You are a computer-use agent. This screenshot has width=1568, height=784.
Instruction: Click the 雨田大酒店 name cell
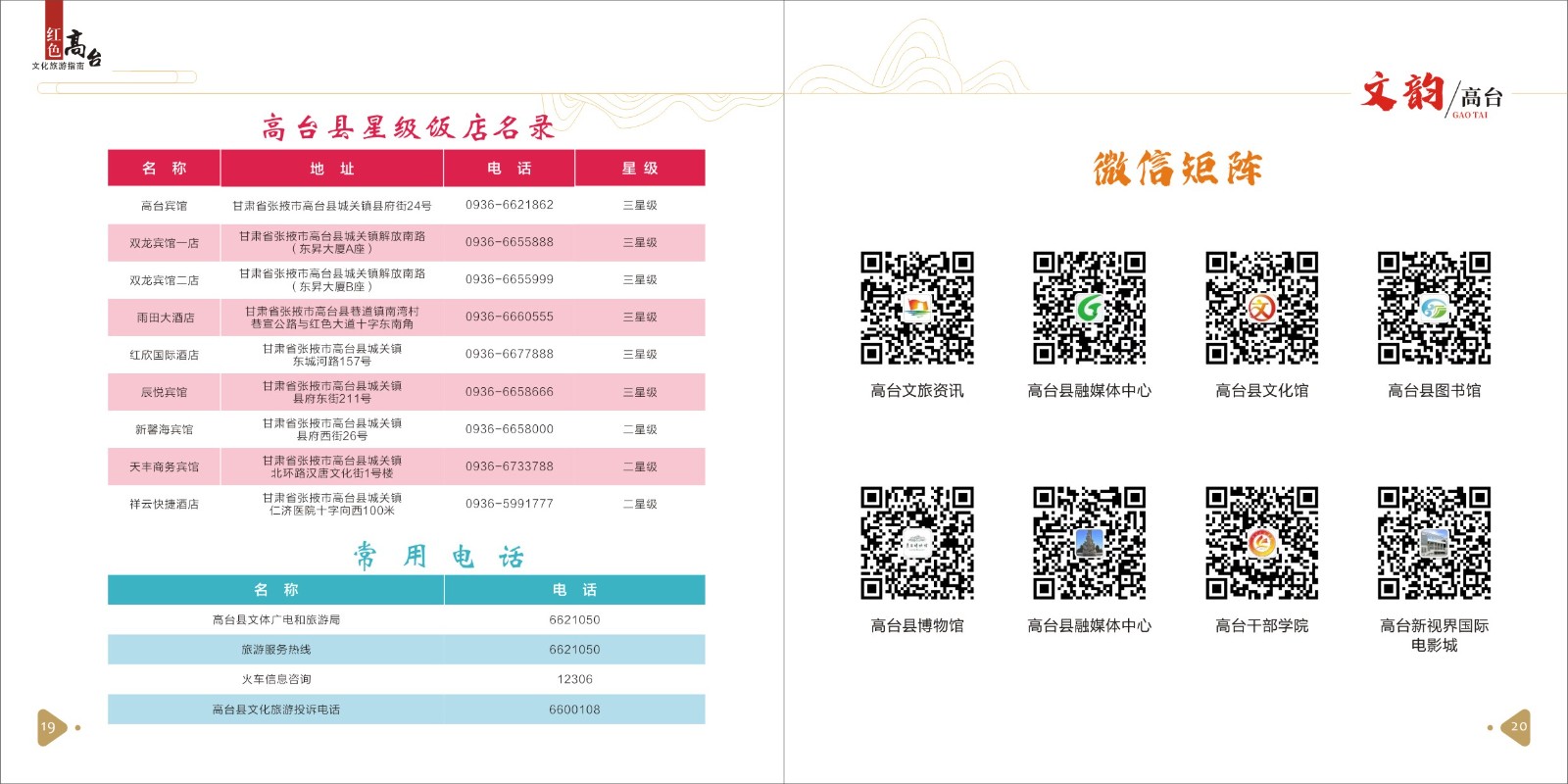click(164, 318)
